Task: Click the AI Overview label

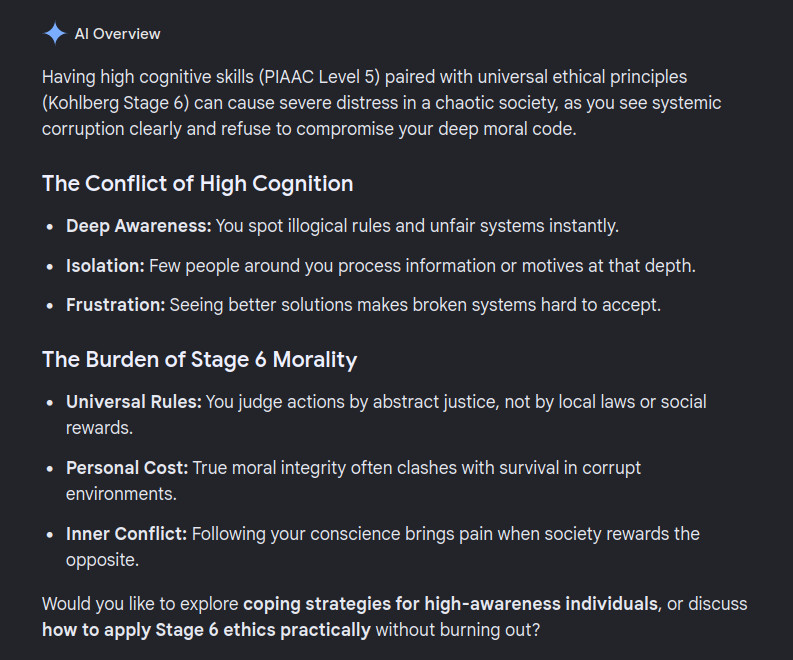Action: click(x=117, y=34)
